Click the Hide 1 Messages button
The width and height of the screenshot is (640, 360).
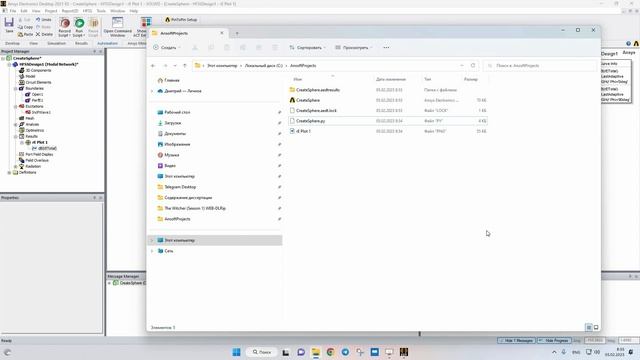[516, 340]
